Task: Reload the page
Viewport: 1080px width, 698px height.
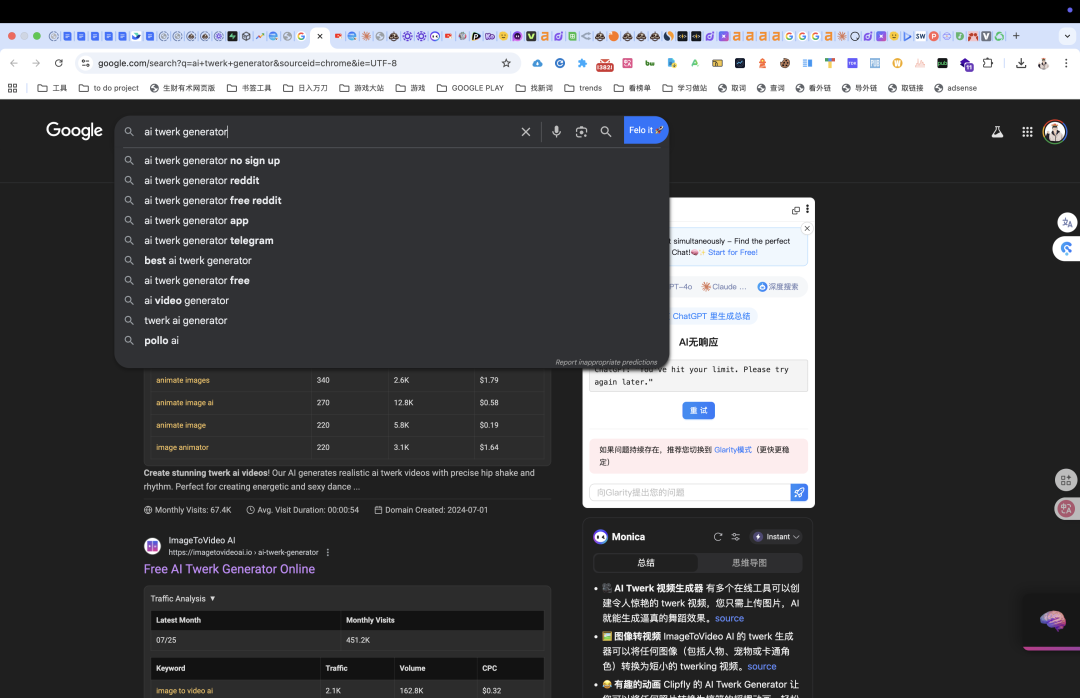Action: point(59,63)
